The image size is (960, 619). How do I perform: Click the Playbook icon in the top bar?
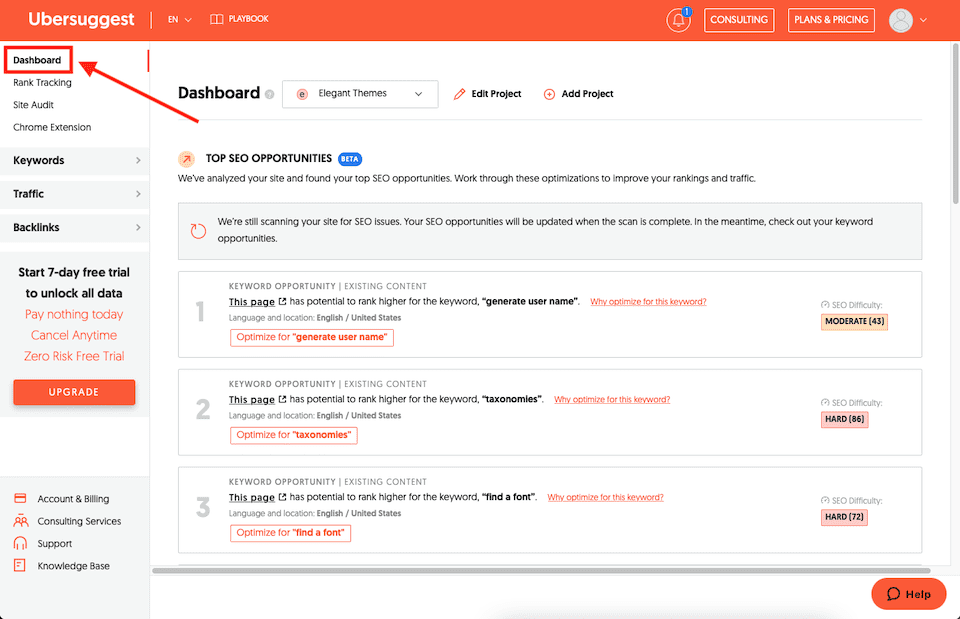click(216, 18)
